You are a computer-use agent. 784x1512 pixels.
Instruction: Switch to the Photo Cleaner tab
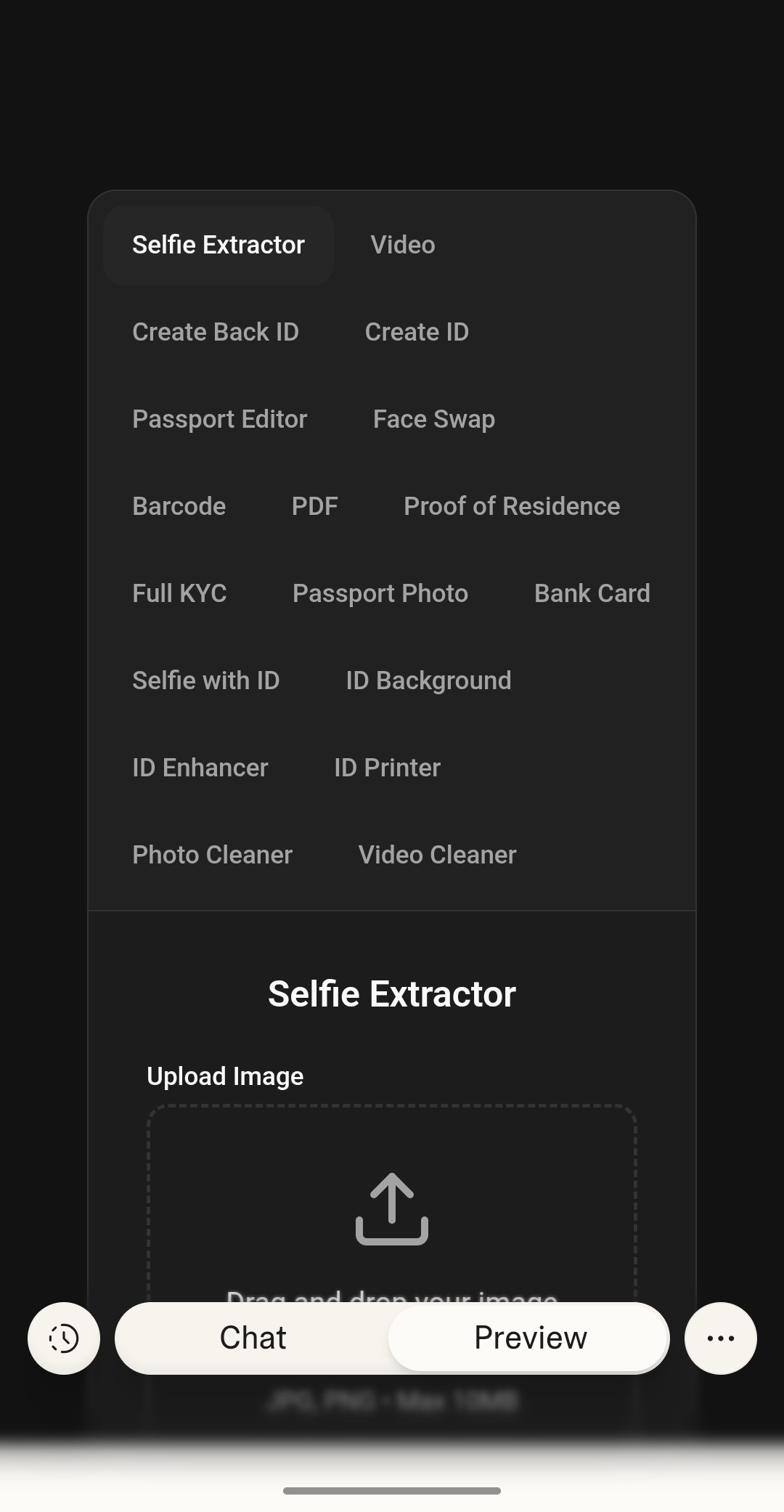pyautogui.click(x=212, y=855)
